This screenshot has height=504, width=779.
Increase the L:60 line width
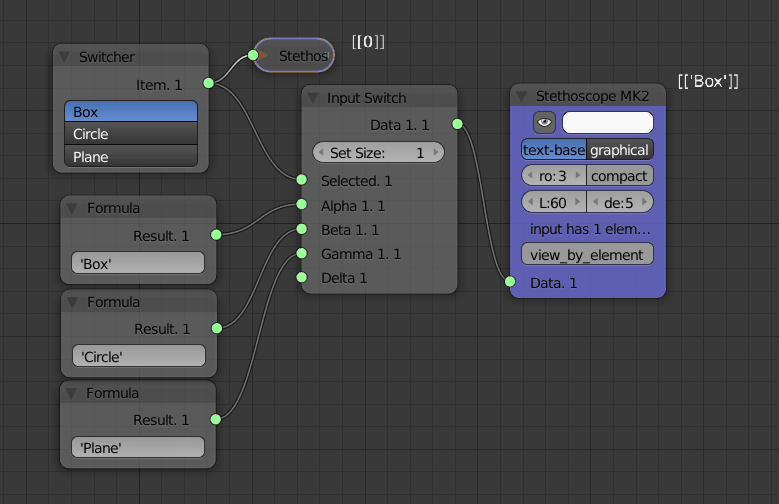(x=578, y=202)
